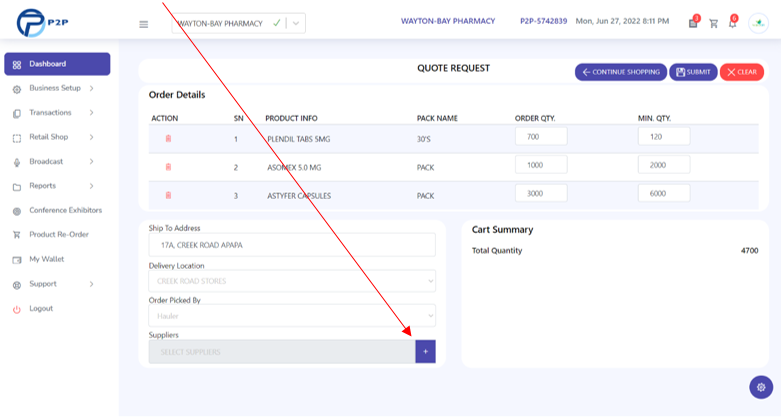Open WAYTON-BAY PHARMACY selector dropdown arrow
This screenshot has width=783, height=417.
pyautogui.click(x=296, y=23)
